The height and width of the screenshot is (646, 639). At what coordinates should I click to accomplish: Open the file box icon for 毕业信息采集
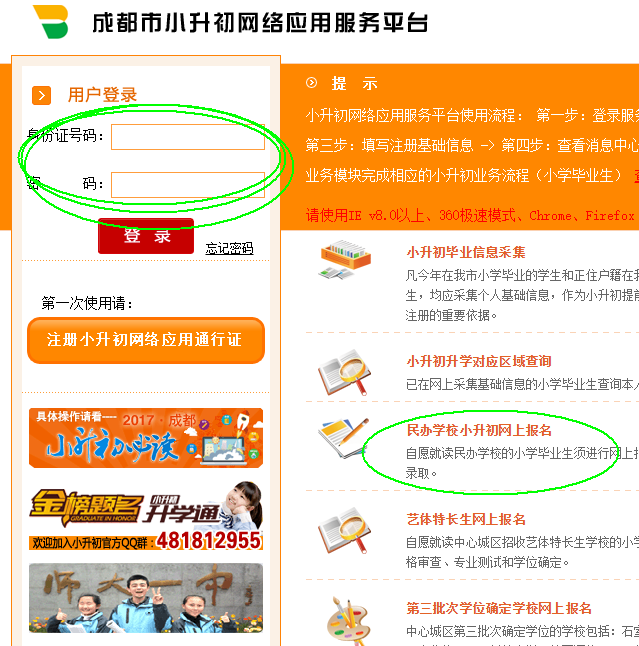point(345,260)
